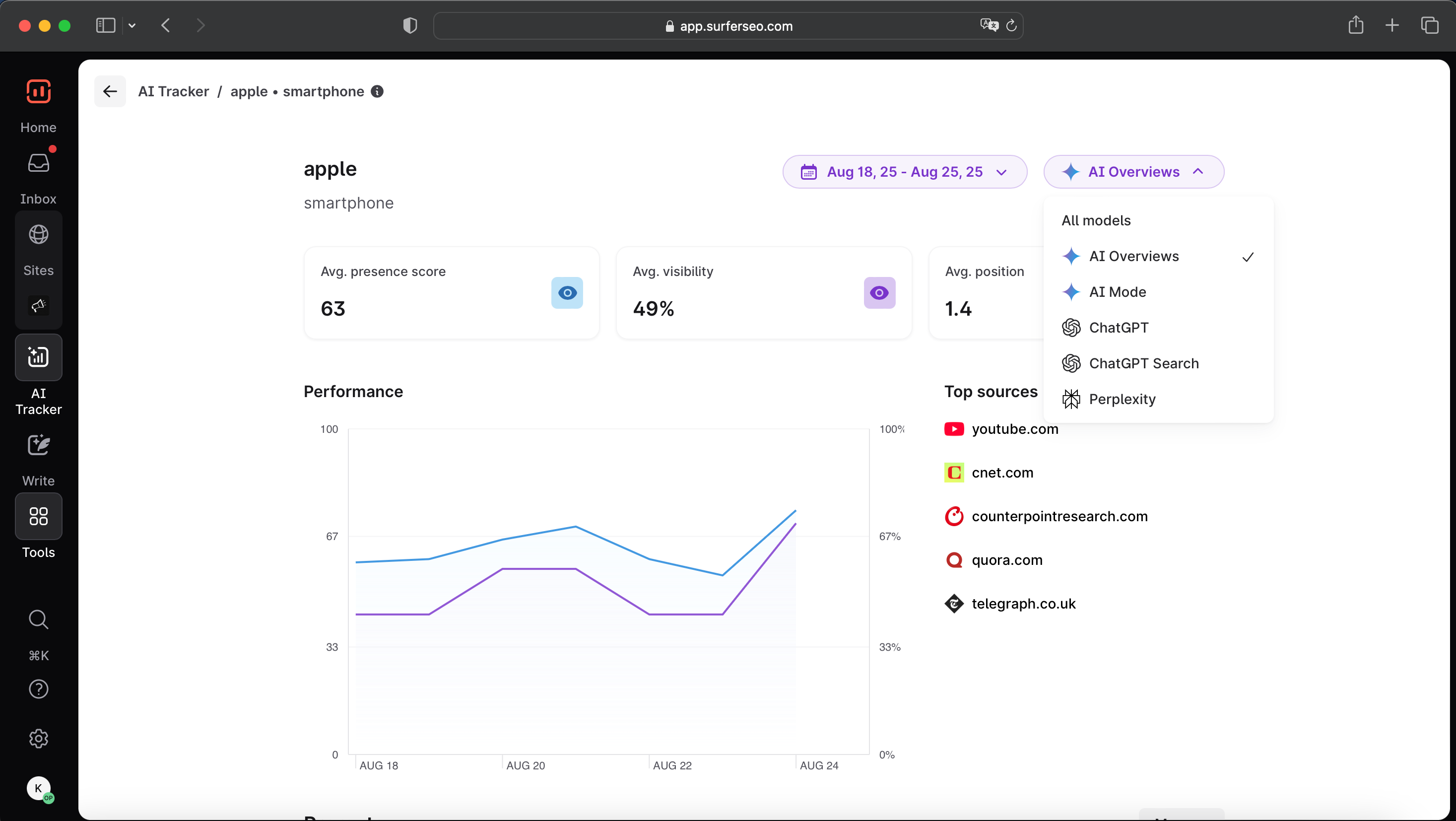Click the Avg. position value 1.4
Image resolution: width=1456 pixels, height=821 pixels.
tap(958, 309)
